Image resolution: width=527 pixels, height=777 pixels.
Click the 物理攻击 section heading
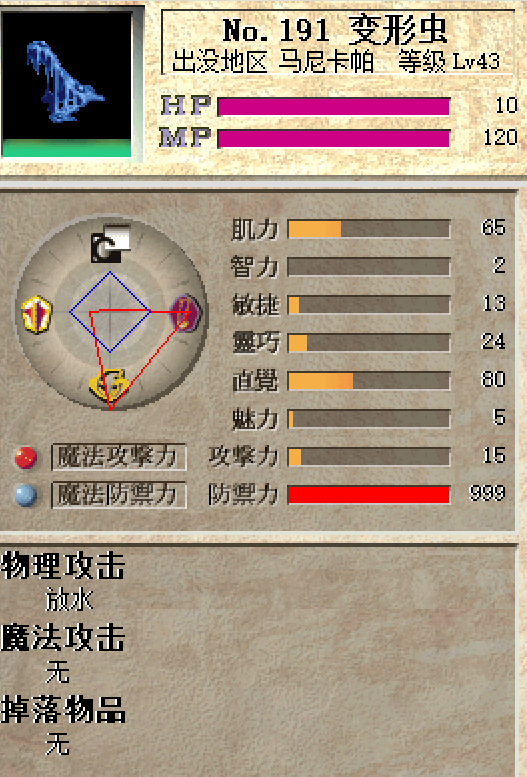(x=63, y=566)
